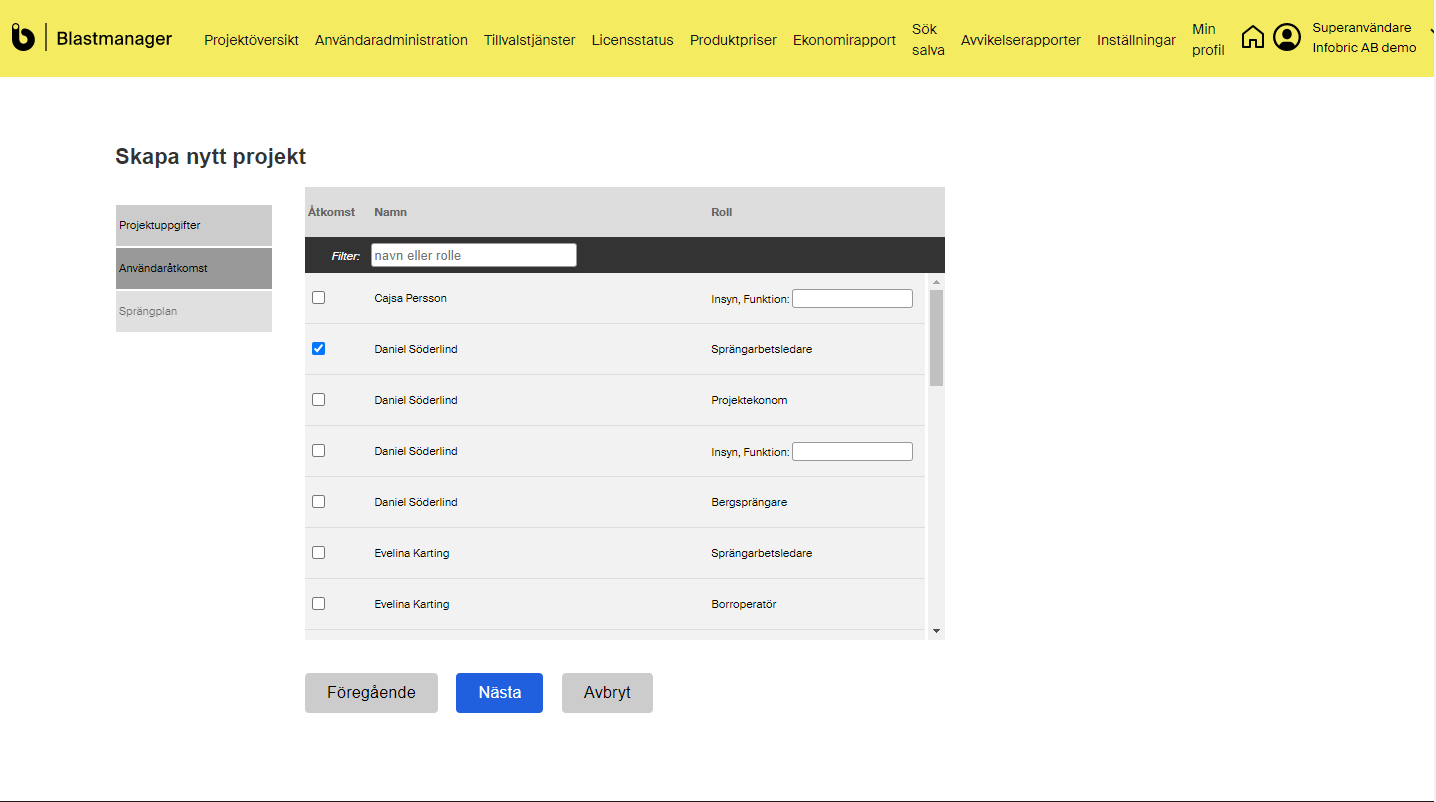Open Inställningar from the top bar
1436x802 pixels.
tap(1136, 40)
